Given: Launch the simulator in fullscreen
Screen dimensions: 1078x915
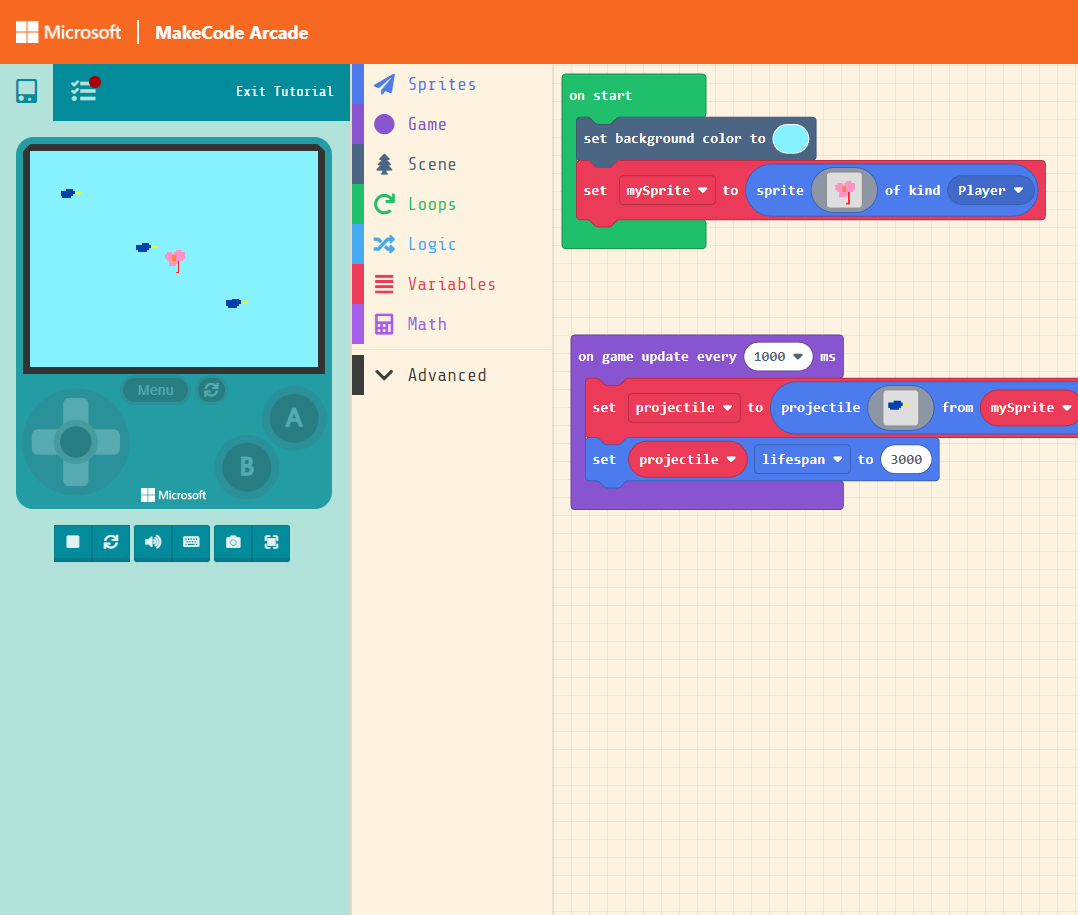Looking at the screenshot, I should pyautogui.click(x=271, y=542).
